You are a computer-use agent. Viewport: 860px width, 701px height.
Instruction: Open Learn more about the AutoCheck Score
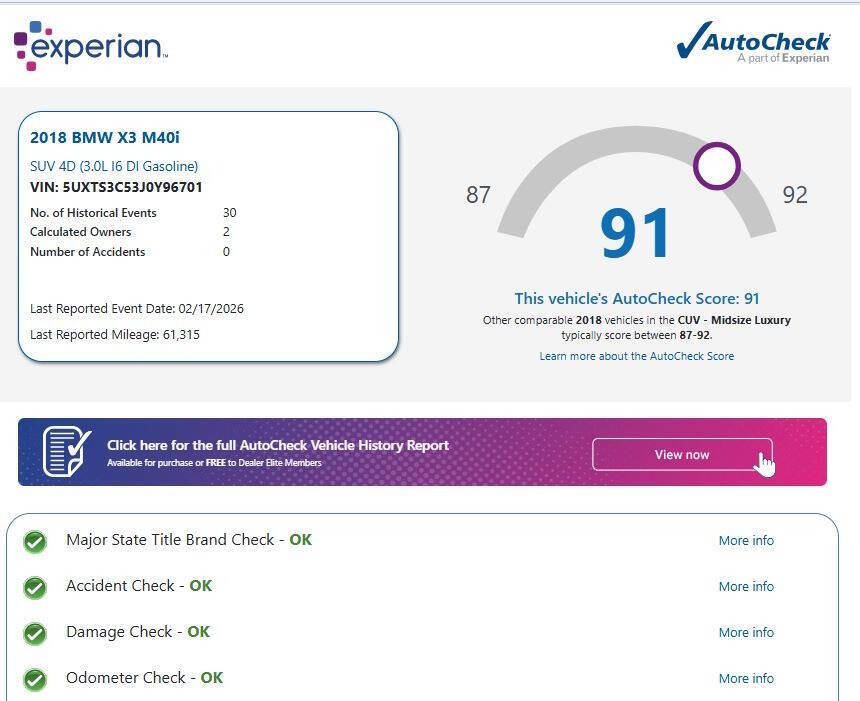point(636,356)
